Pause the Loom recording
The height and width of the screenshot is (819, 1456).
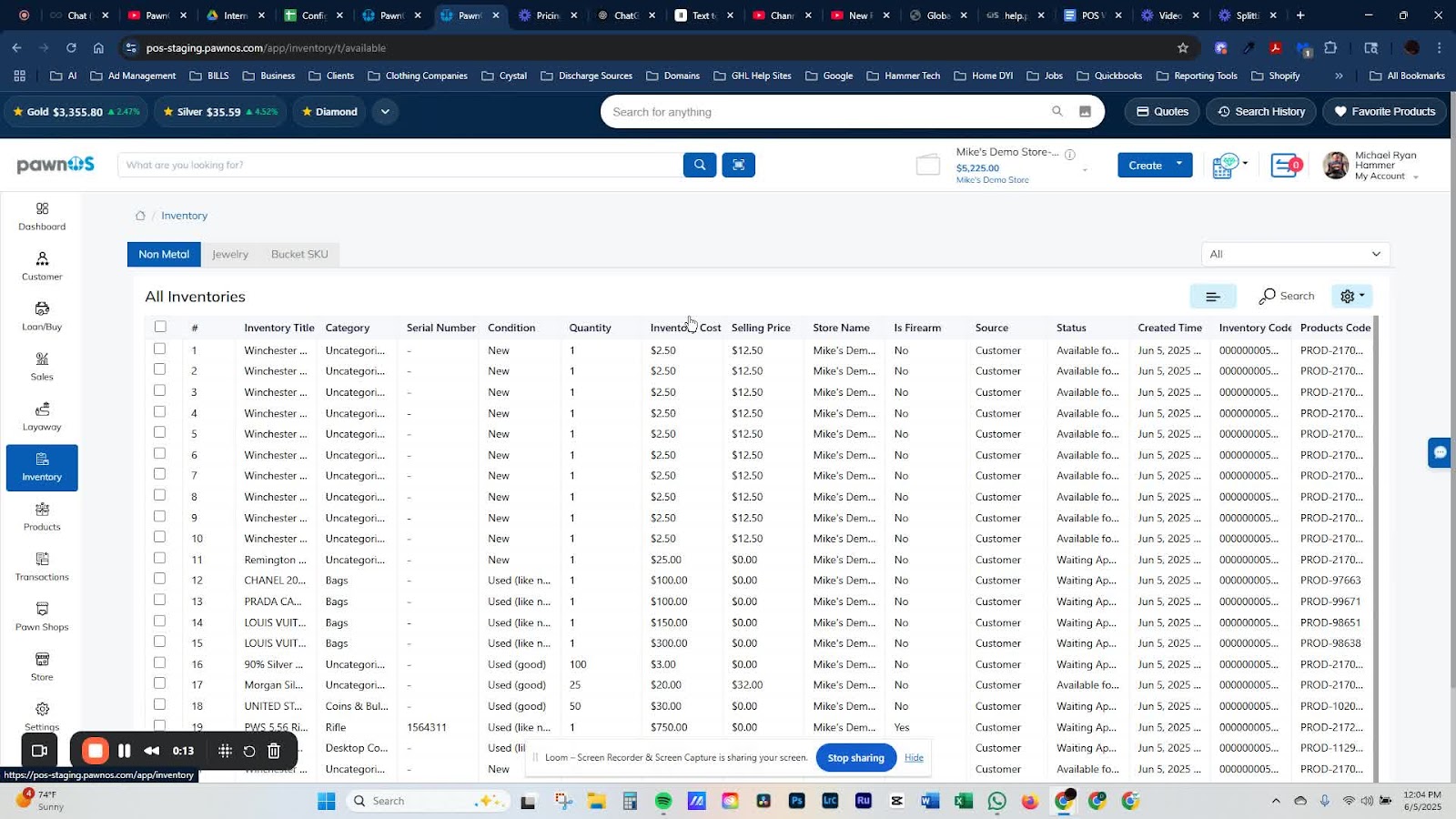click(125, 751)
